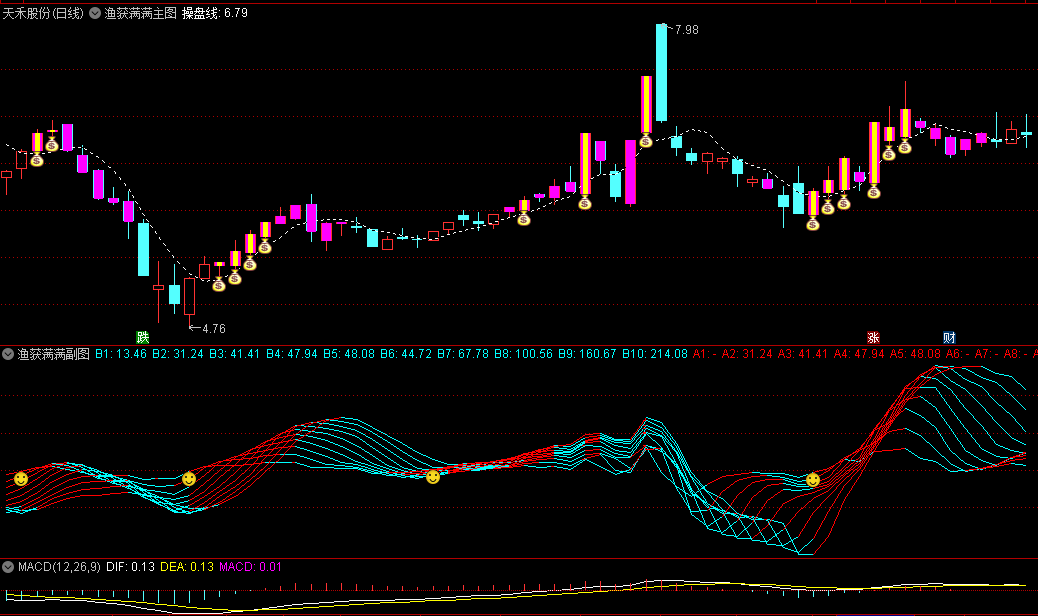Image resolution: width=1038 pixels, height=616 pixels.
Task: Click the red A3: 41.41 value
Action: [x=803, y=354]
